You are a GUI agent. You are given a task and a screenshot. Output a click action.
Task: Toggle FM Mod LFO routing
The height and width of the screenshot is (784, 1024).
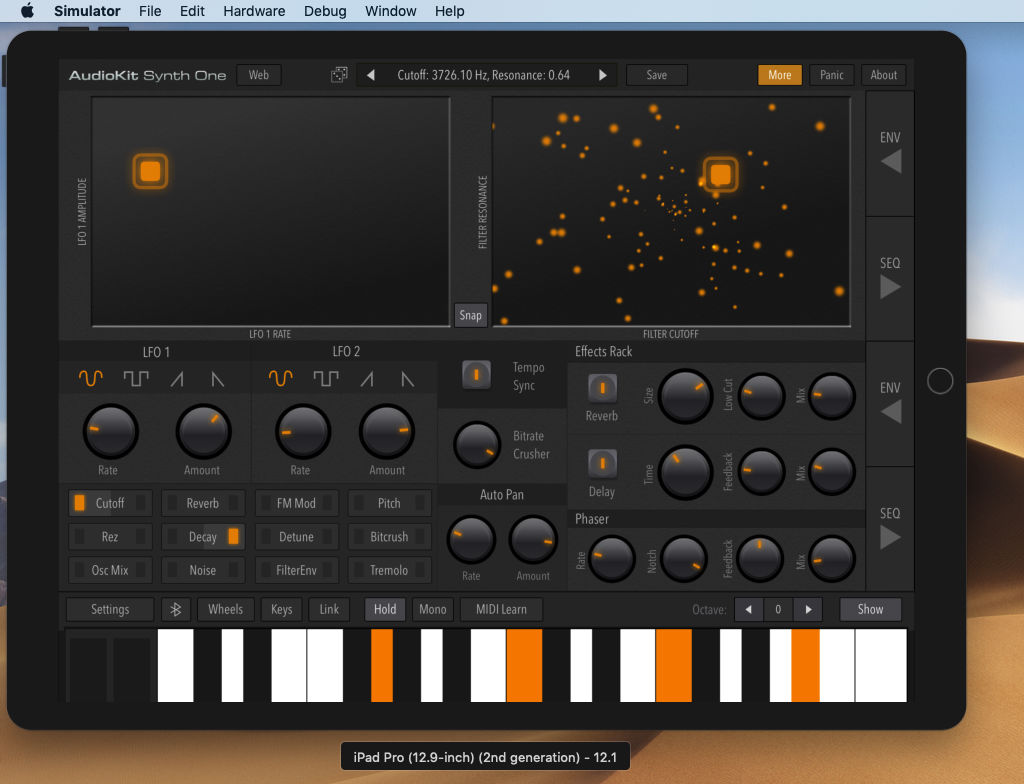click(296, 503)
